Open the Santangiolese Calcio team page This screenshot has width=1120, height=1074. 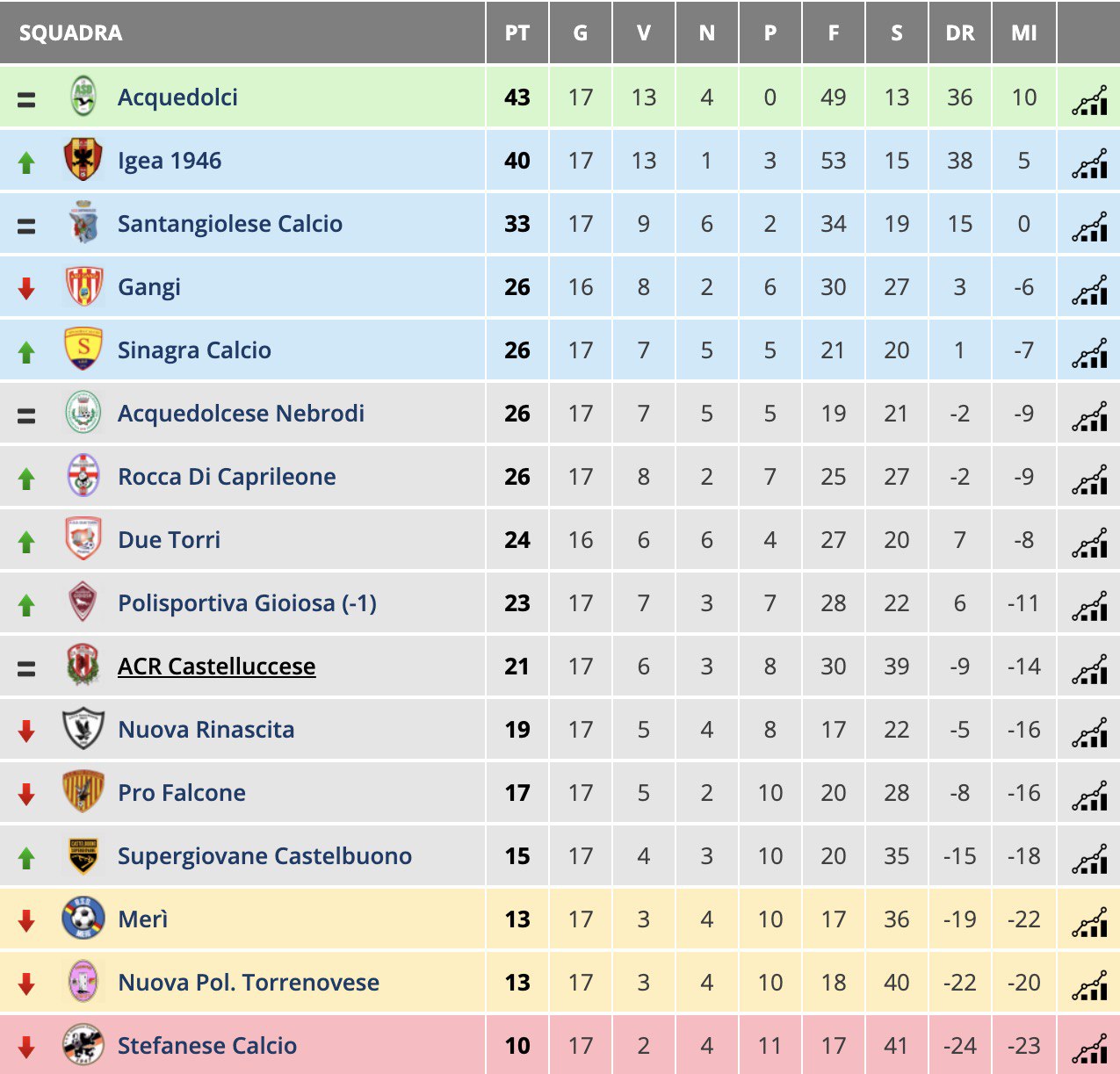coord(230,224)
